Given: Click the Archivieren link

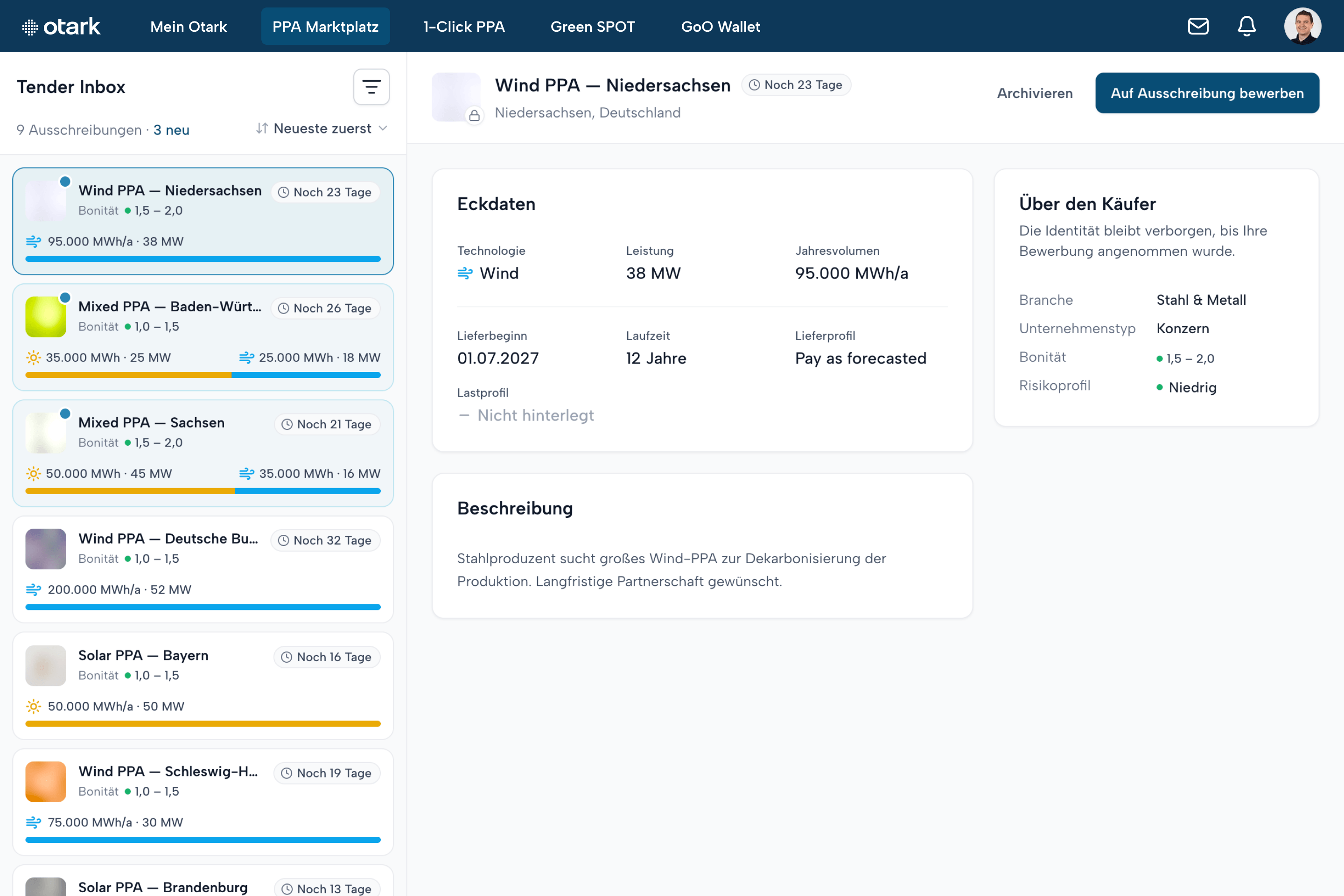Looking at the screenshot, I should point(1035,93).
